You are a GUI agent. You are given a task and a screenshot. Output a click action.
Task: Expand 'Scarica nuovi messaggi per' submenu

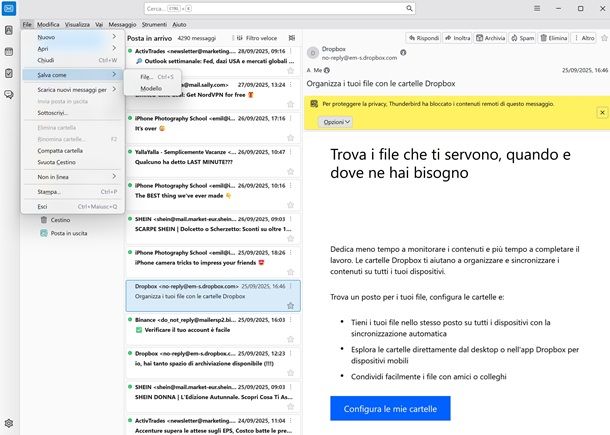72,89
